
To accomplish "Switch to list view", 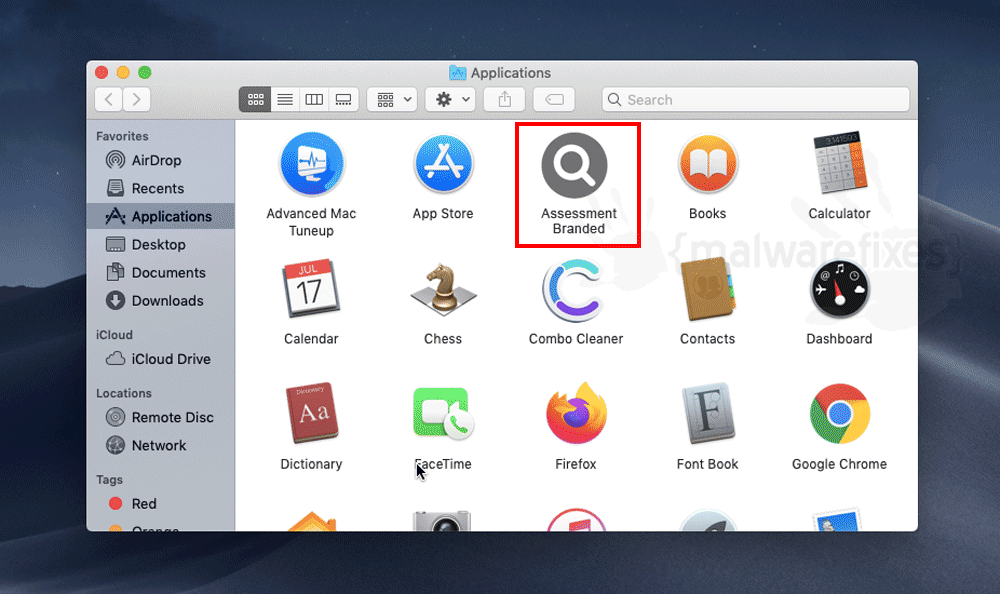I will pos(285,100).
